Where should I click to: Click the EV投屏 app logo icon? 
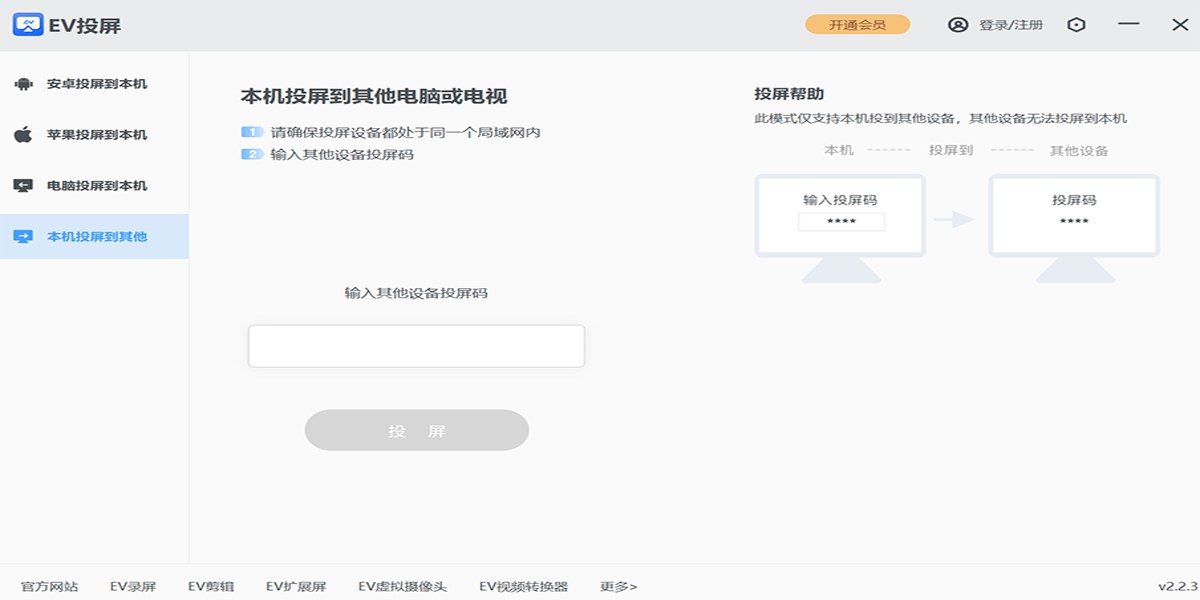coord(28,24)
